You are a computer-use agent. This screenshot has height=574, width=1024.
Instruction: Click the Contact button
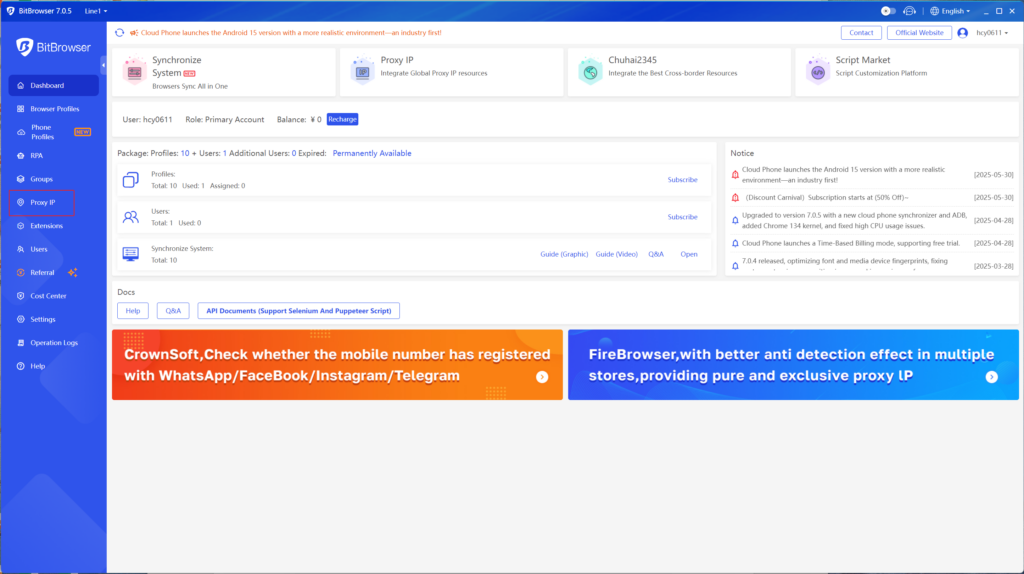coord(861,33)
